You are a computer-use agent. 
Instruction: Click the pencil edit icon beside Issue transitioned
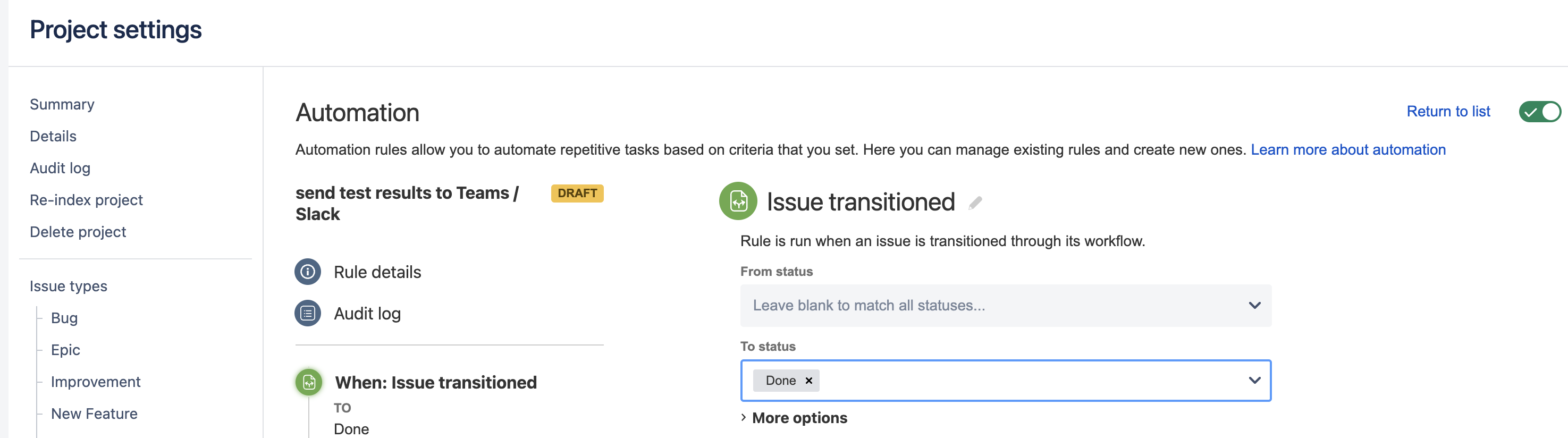(x=975, y=203)
